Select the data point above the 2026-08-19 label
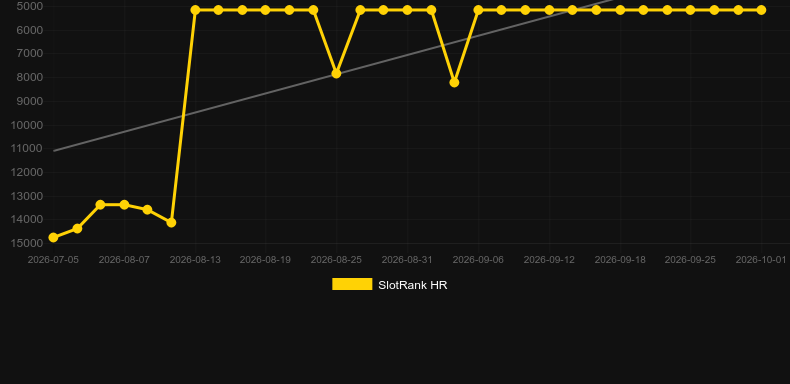 coord(266,10)
